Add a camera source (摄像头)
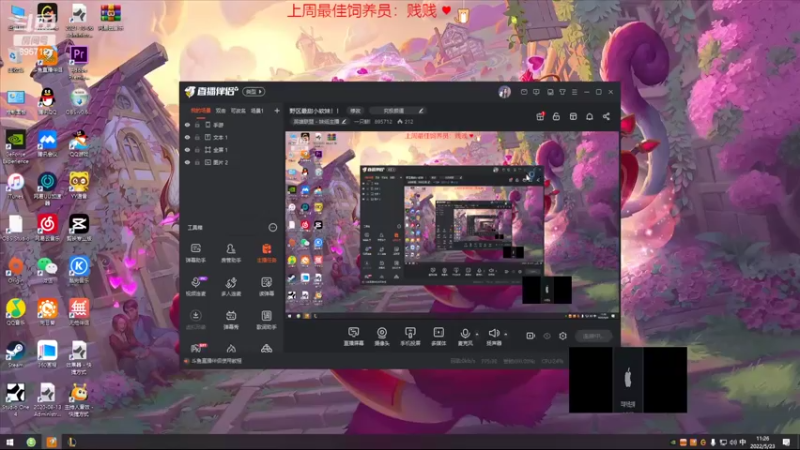The height and width of the screenshot is (450, 800). [x=382, y=336]
